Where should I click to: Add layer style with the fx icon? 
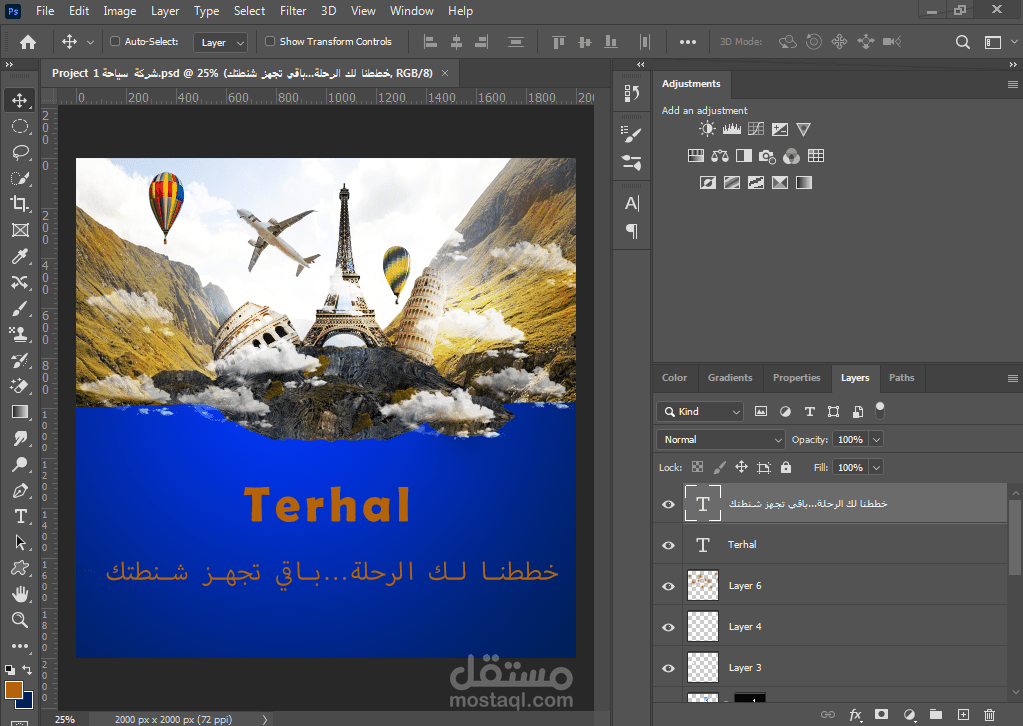tap(855, 715)
